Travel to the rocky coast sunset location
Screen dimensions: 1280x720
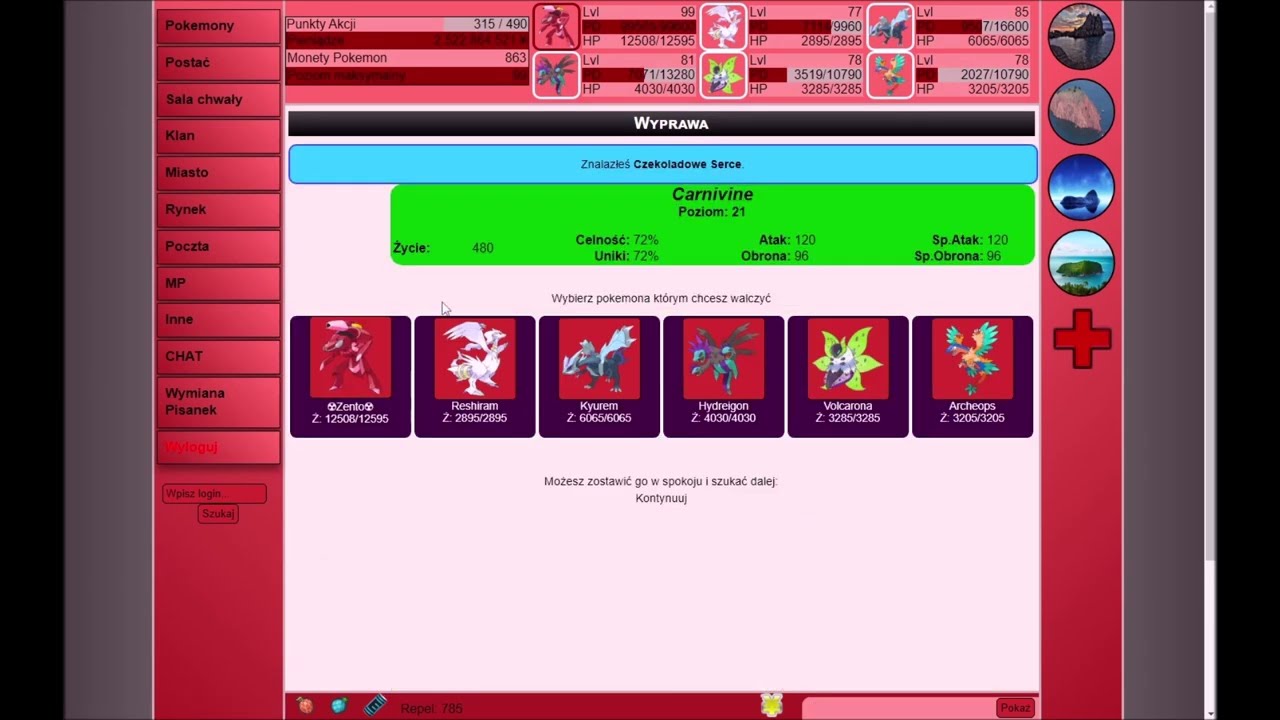(1081, 37)
